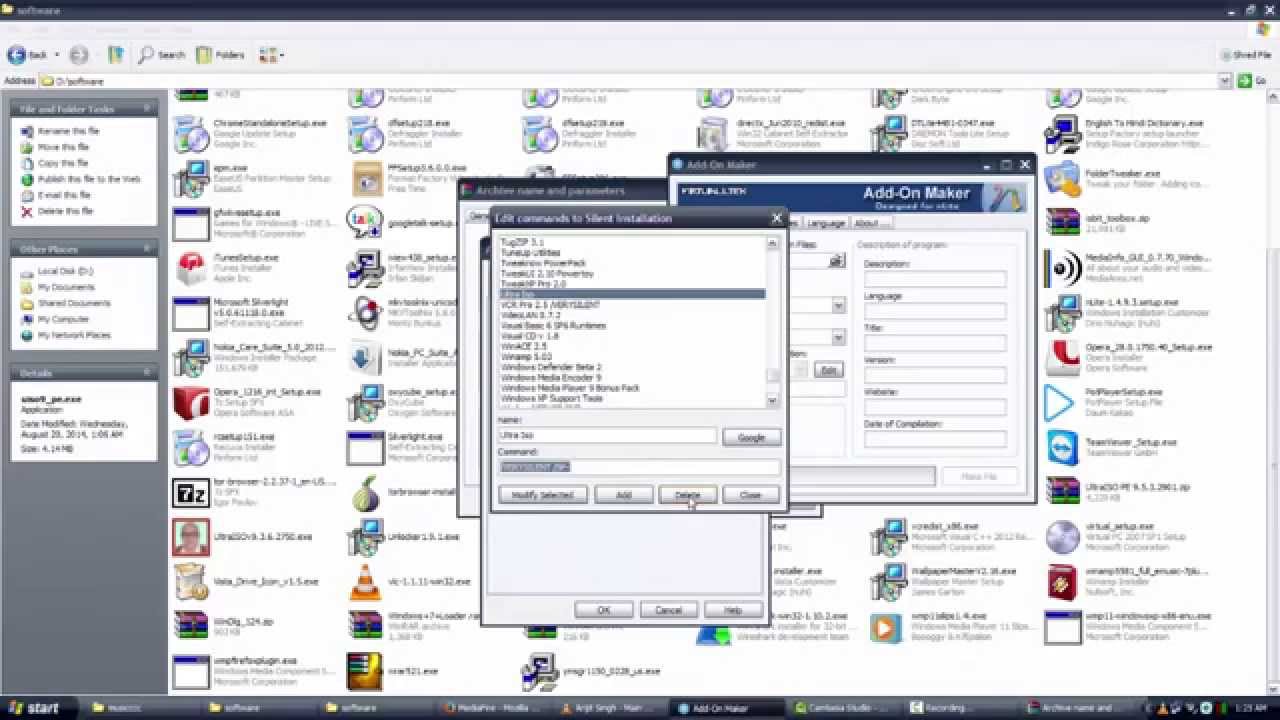The image size is (1280, 720).
Task: Click scroll-up arrow of command list
Action: point(772,244)
